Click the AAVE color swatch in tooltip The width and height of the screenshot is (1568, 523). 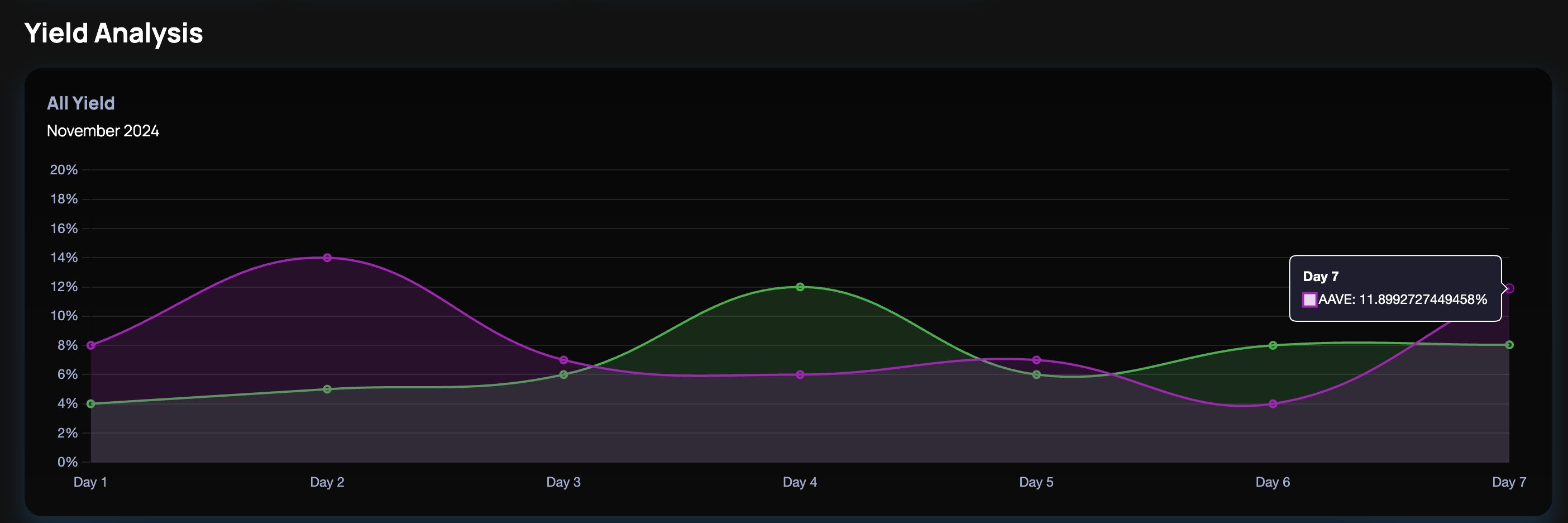pos(1309,299)
